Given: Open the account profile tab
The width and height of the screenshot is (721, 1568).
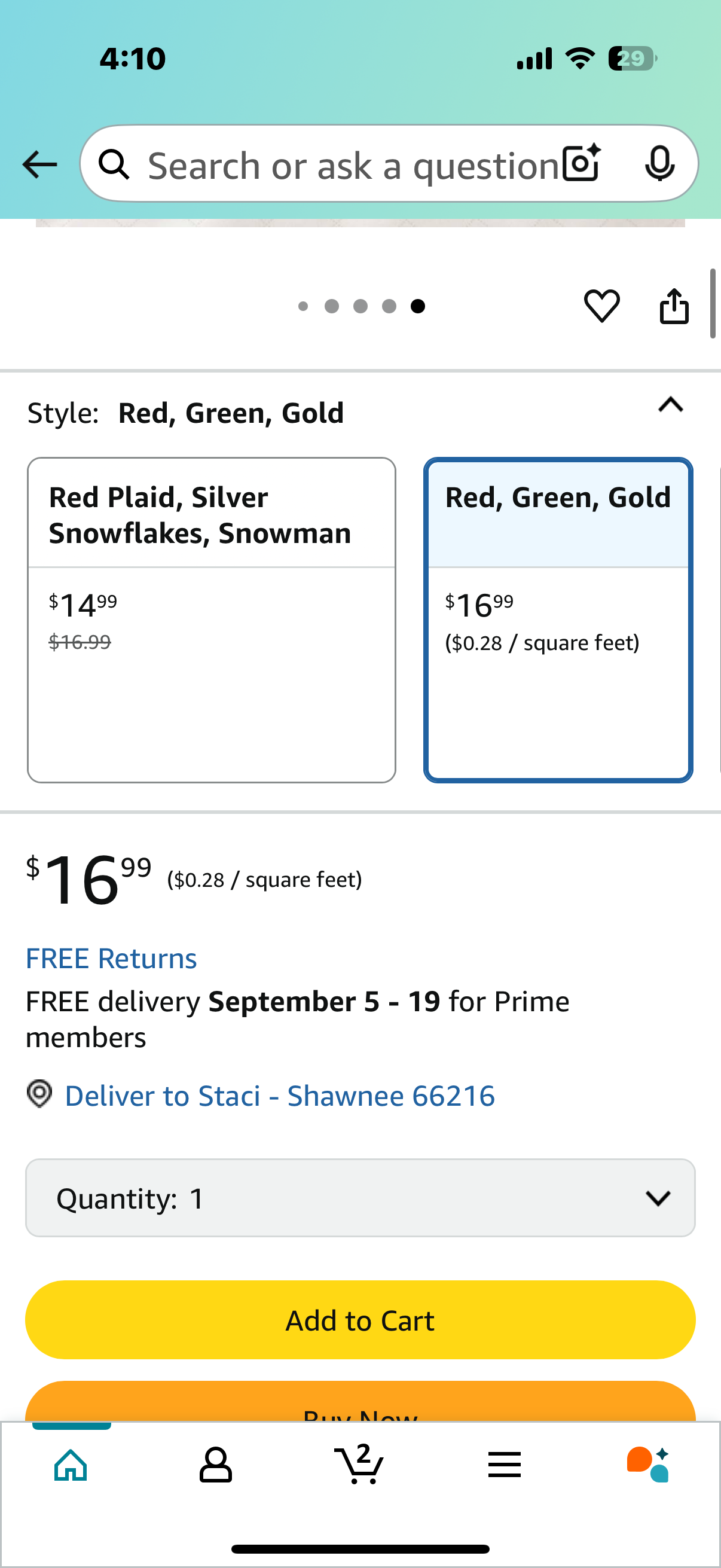Looking at the screenshot, I should click(215, 1465).
